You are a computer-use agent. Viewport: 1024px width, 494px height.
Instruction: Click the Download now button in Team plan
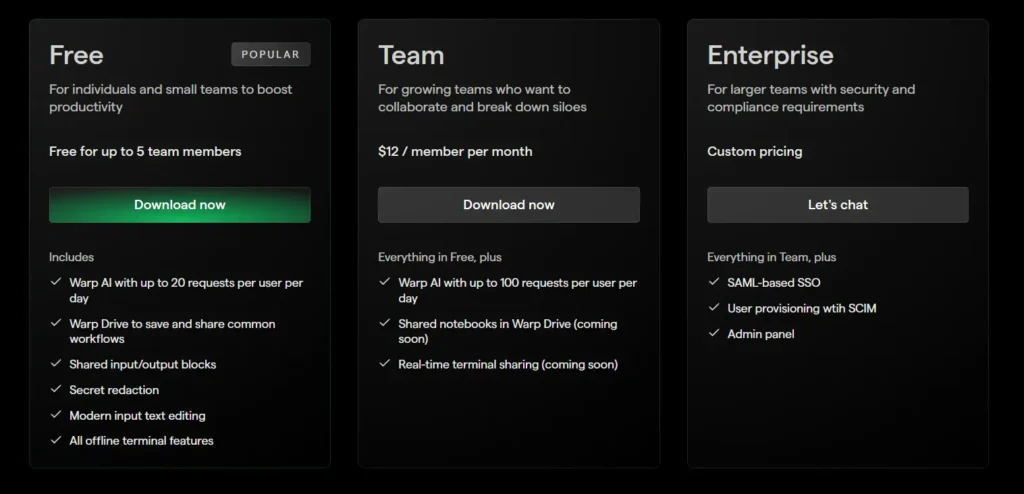click(508, 205)
